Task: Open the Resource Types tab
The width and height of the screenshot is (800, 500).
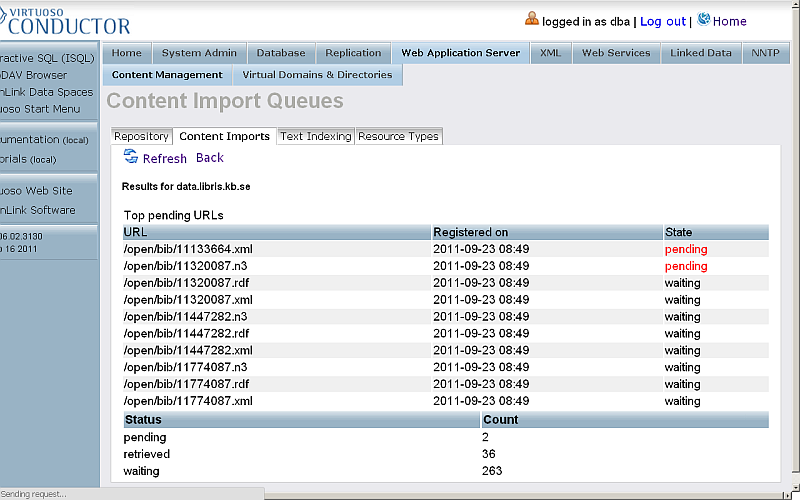Action: [x=398, y=136]
